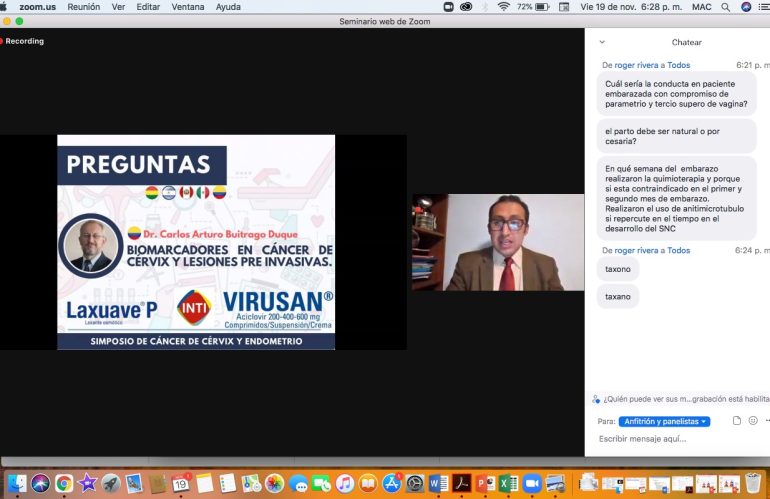Click the Recording indicator
Viewport: 770px width, 499px height.
click(23, 41)
